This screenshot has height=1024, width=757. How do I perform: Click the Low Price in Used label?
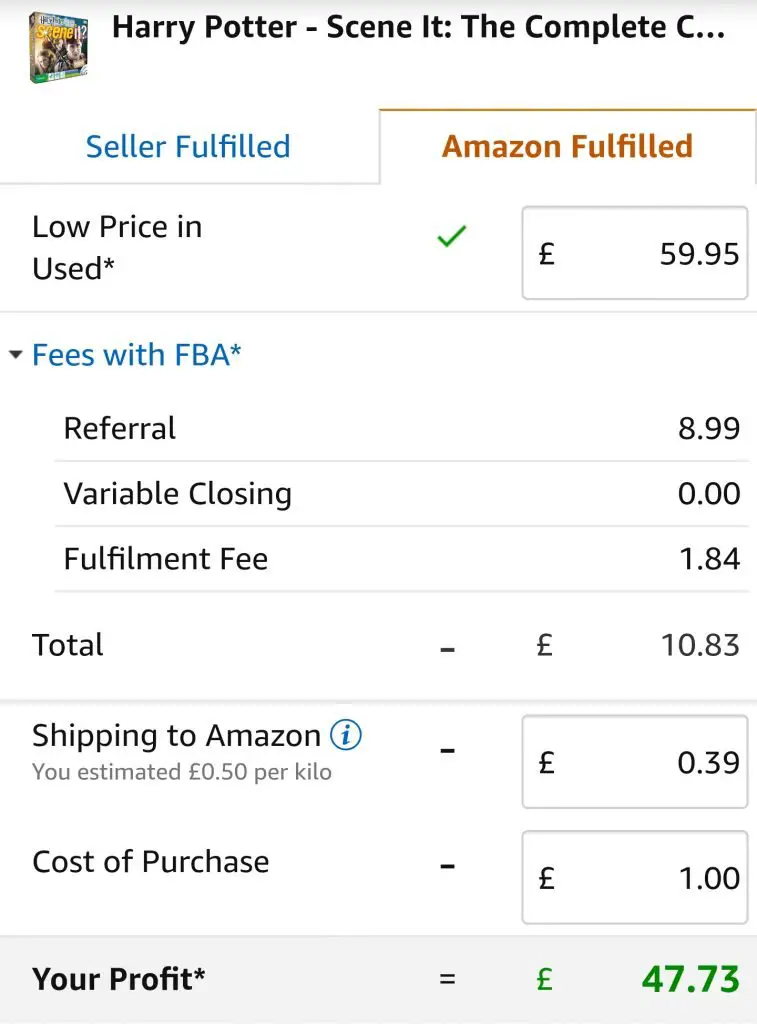118,248
